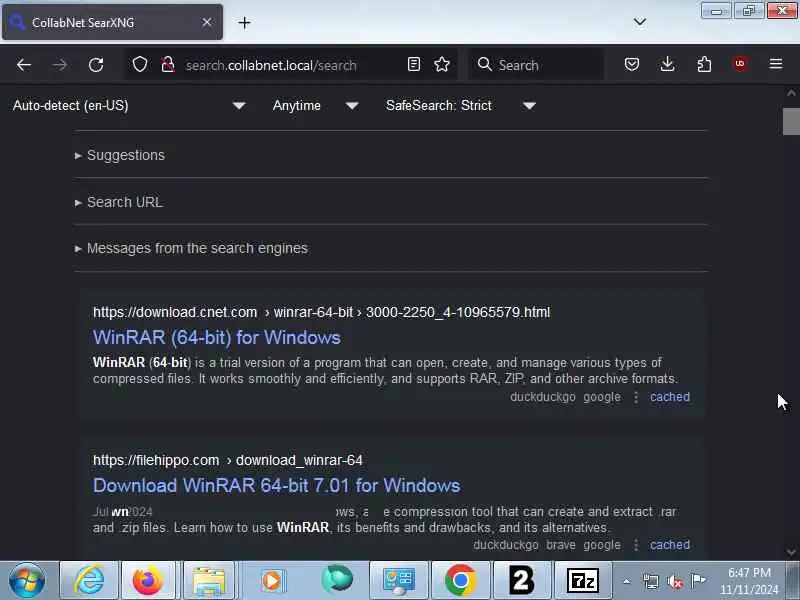Viewport: 800px width, 600px height.
Task: Open Download WinRAR 64-bit 7.01 for Windows
Action: (277, 486)
